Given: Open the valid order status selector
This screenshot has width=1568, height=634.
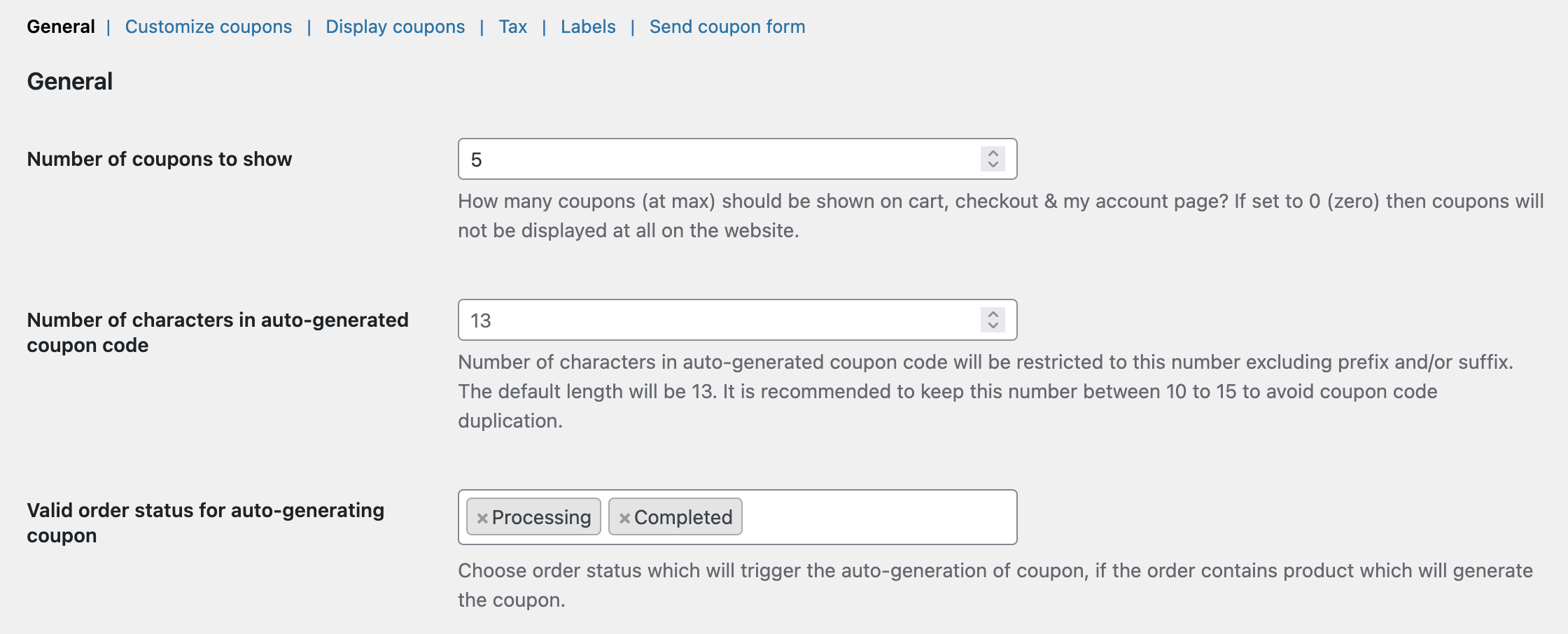Looking at the screenshot, I should (x=875, y=518).
